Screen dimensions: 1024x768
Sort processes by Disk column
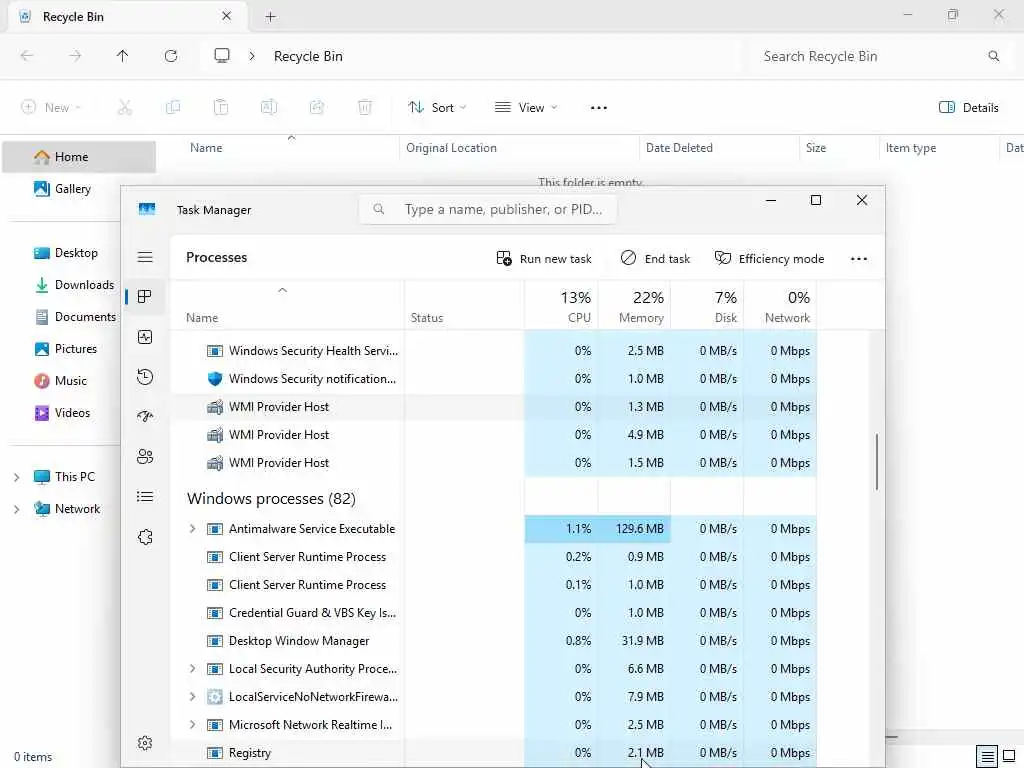pyautogui.click(x=707, y=307)
